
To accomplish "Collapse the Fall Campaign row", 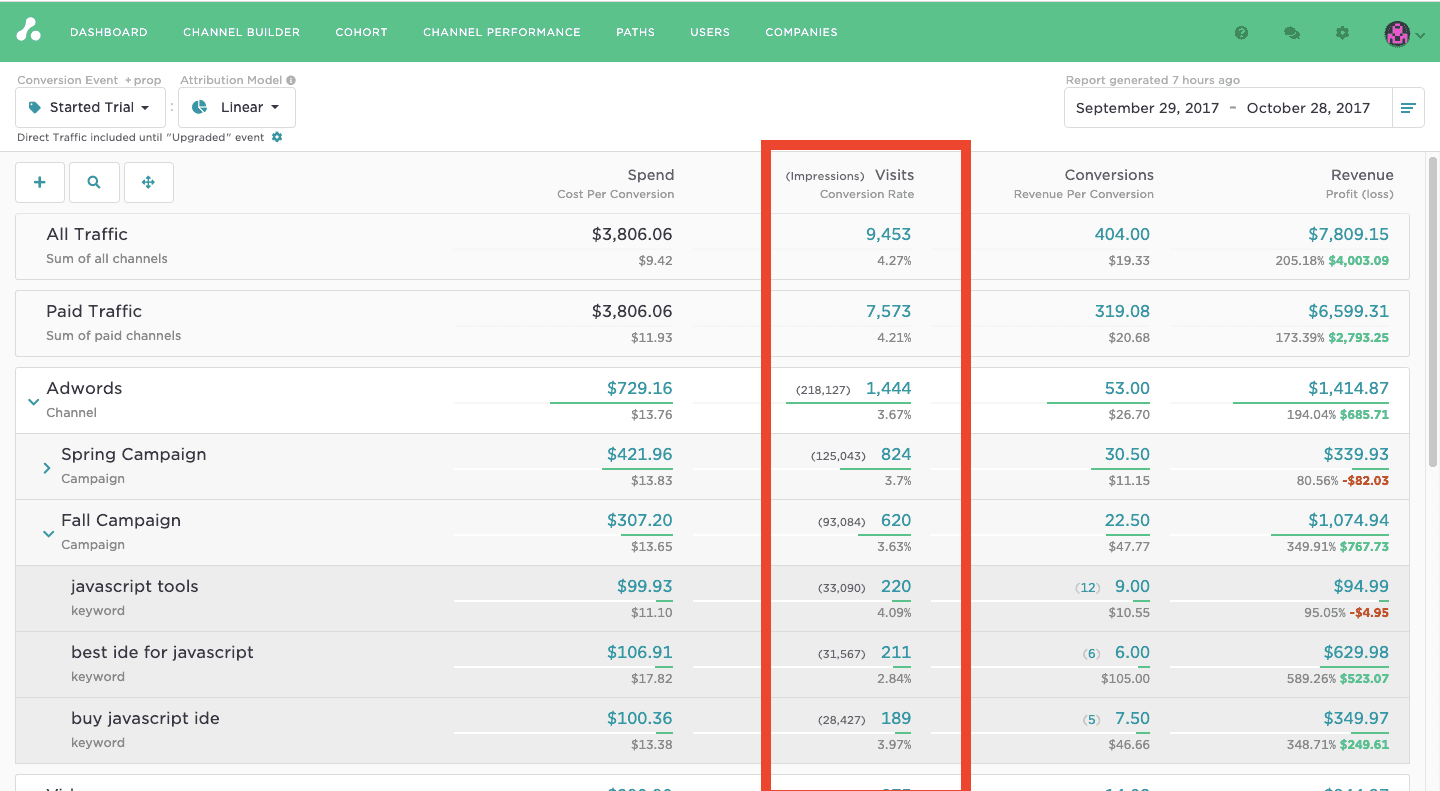I will [47, 533].
